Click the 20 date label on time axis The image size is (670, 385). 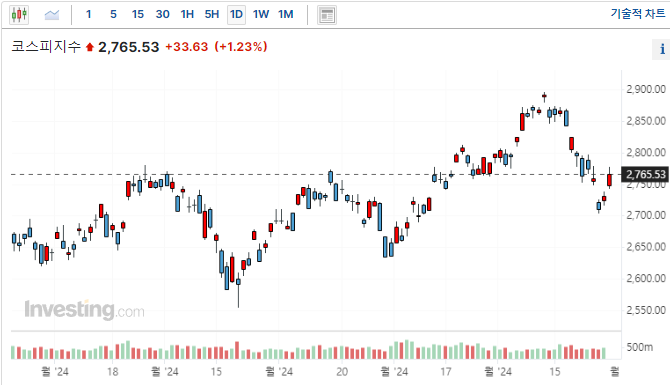pyautogui.click(x=342, y=372)
